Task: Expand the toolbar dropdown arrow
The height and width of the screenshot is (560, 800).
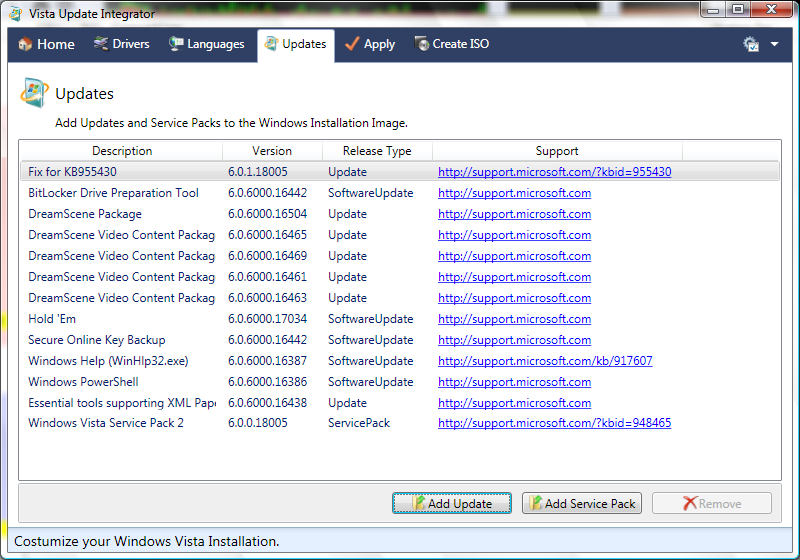Action: point(774,44)
